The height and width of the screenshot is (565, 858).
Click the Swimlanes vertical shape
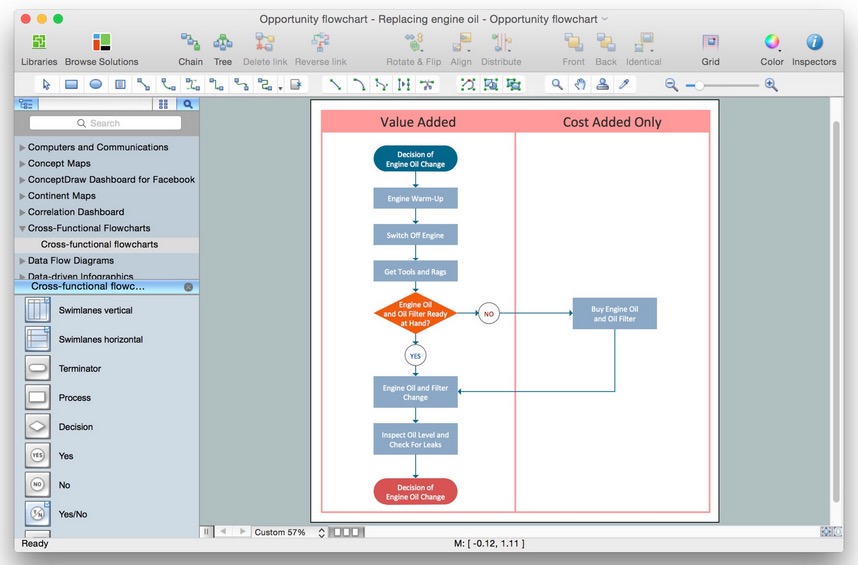point(38,311)
